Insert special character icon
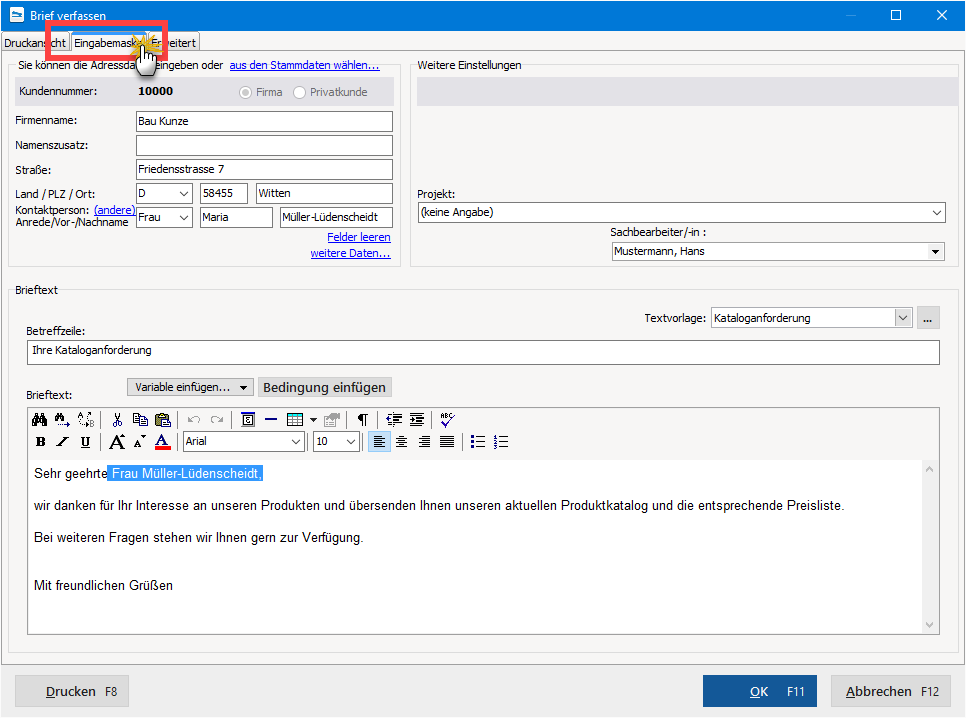 pos(248,420)
